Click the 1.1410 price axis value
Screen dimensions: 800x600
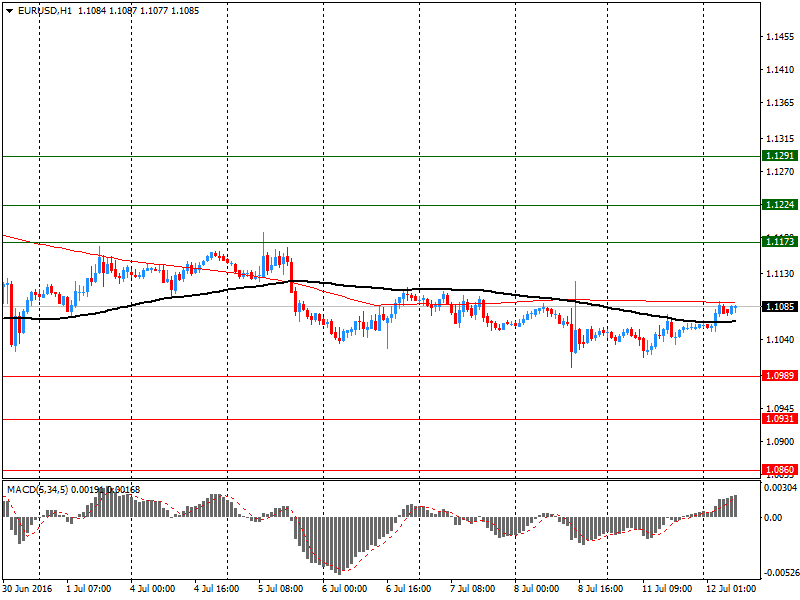coord(780,70)
